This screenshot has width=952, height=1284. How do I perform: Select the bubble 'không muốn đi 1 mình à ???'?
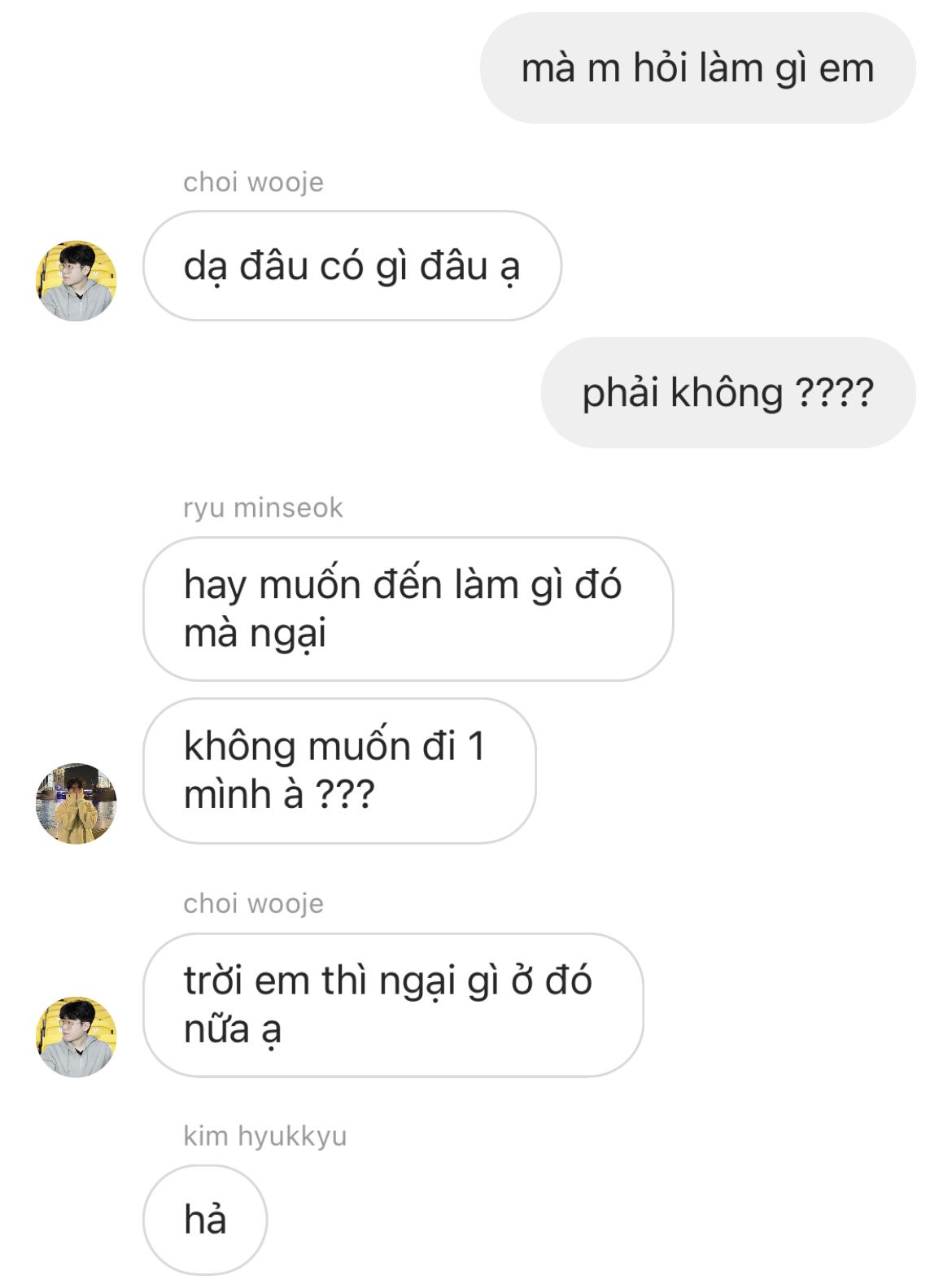[x=339, y=771]
